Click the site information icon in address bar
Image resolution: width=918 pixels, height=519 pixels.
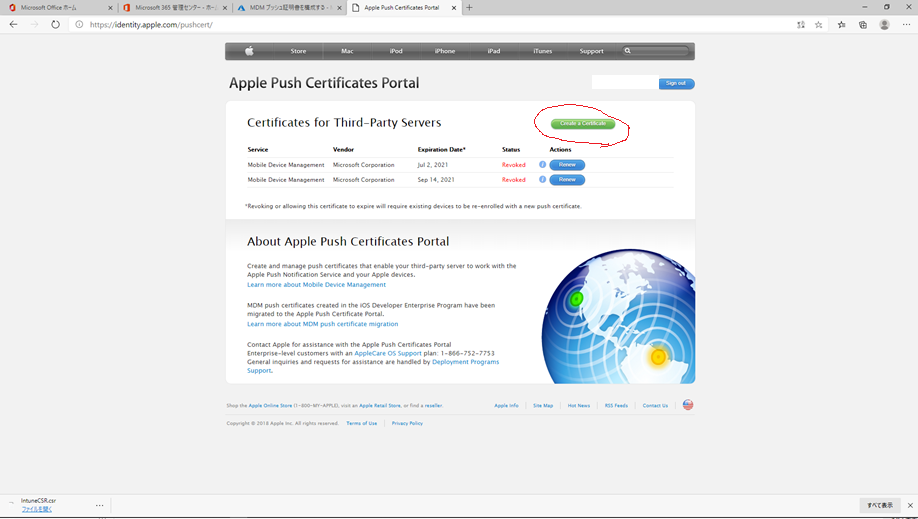click(79, 25)
